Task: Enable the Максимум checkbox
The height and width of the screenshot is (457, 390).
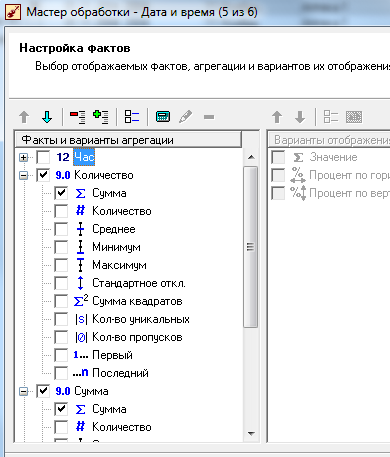Action: click(x=61, y=265)
